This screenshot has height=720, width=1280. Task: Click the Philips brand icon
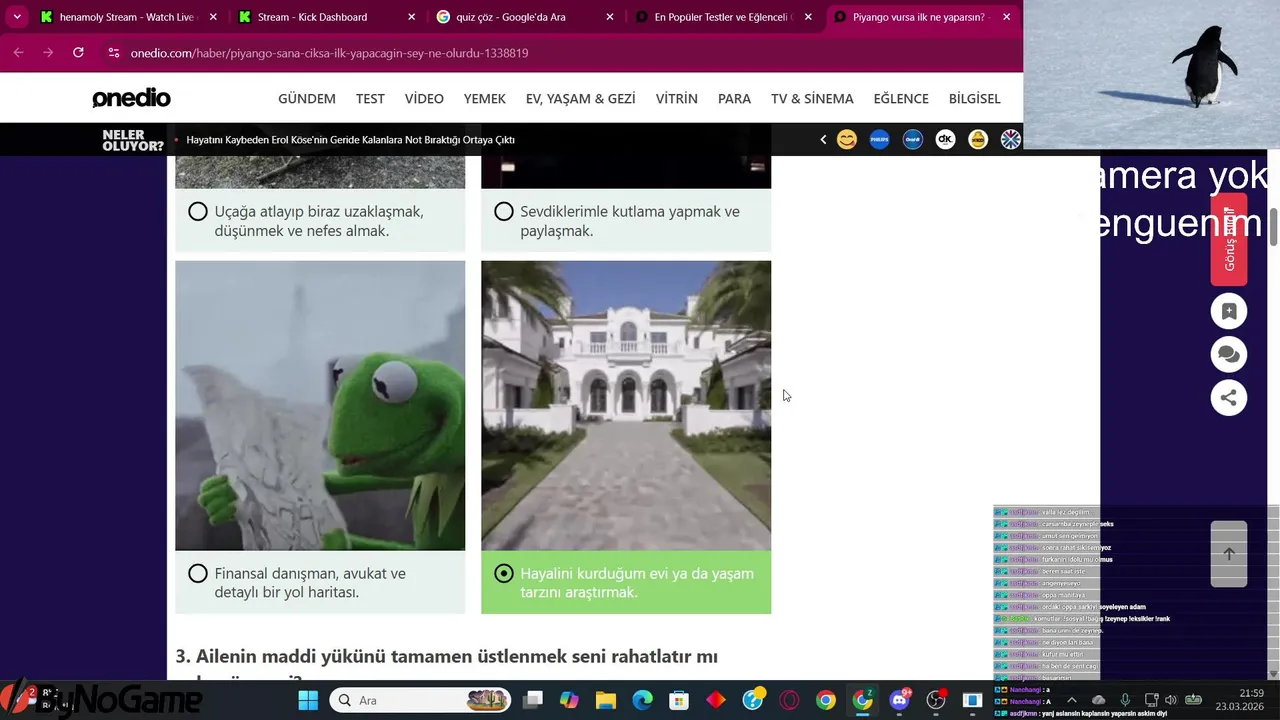(879, 140)
